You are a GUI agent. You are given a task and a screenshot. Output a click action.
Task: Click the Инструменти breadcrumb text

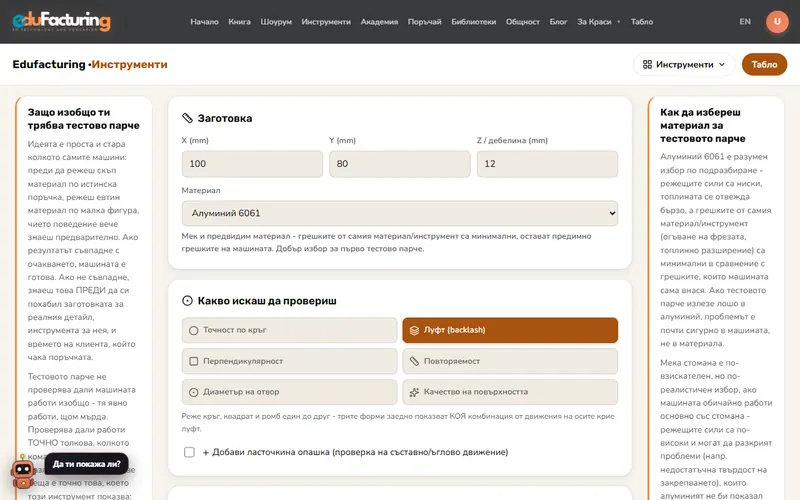pyautogui.click(x=130, y=64)
